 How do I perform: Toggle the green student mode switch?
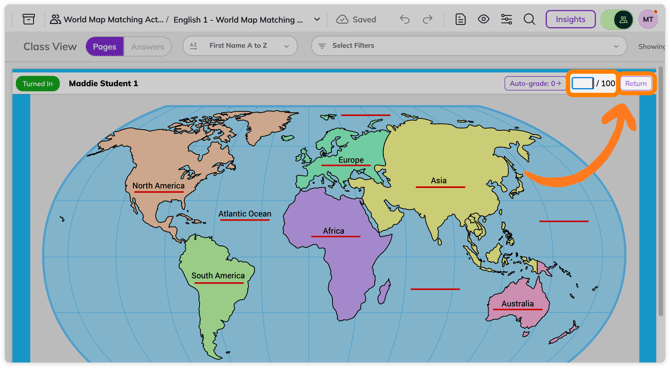617,19
